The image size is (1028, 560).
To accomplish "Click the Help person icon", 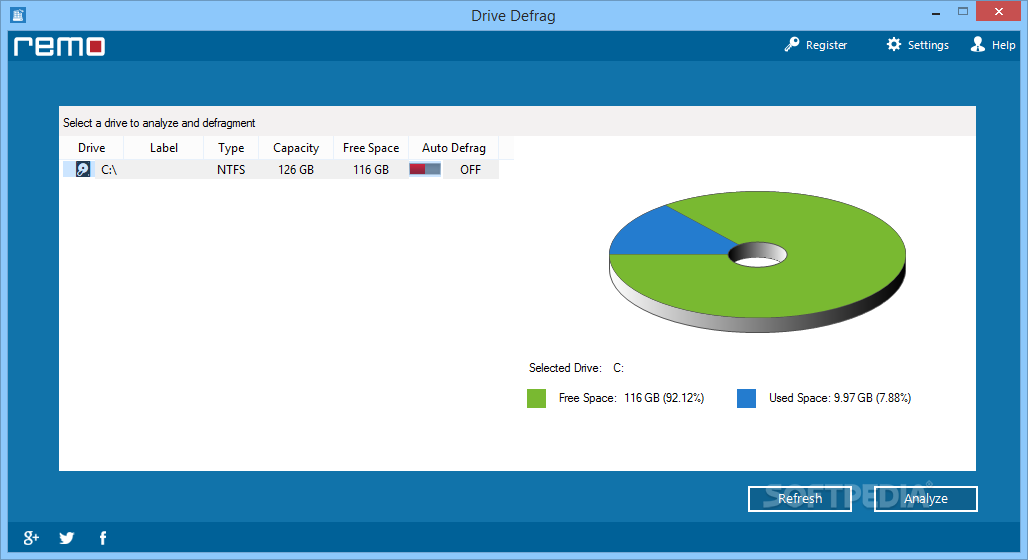I will [978, 44].
